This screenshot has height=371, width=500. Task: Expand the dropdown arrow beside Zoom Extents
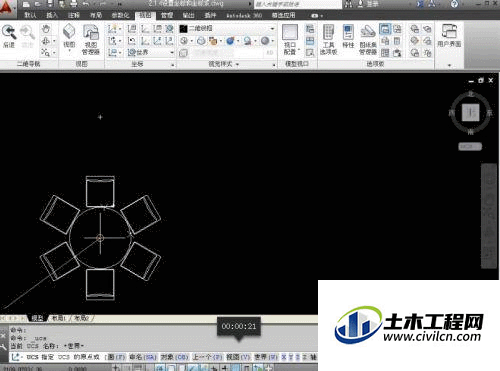click(54, 53)
